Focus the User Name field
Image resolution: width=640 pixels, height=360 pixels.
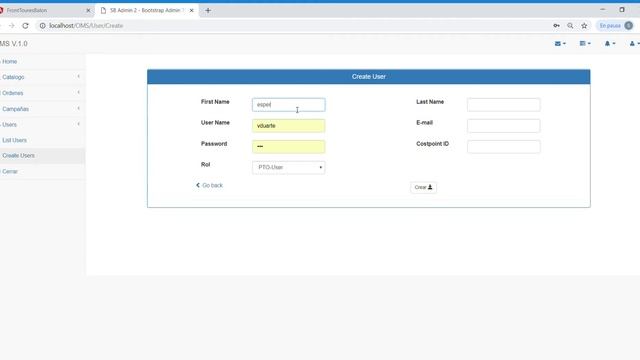coord(289,126)
